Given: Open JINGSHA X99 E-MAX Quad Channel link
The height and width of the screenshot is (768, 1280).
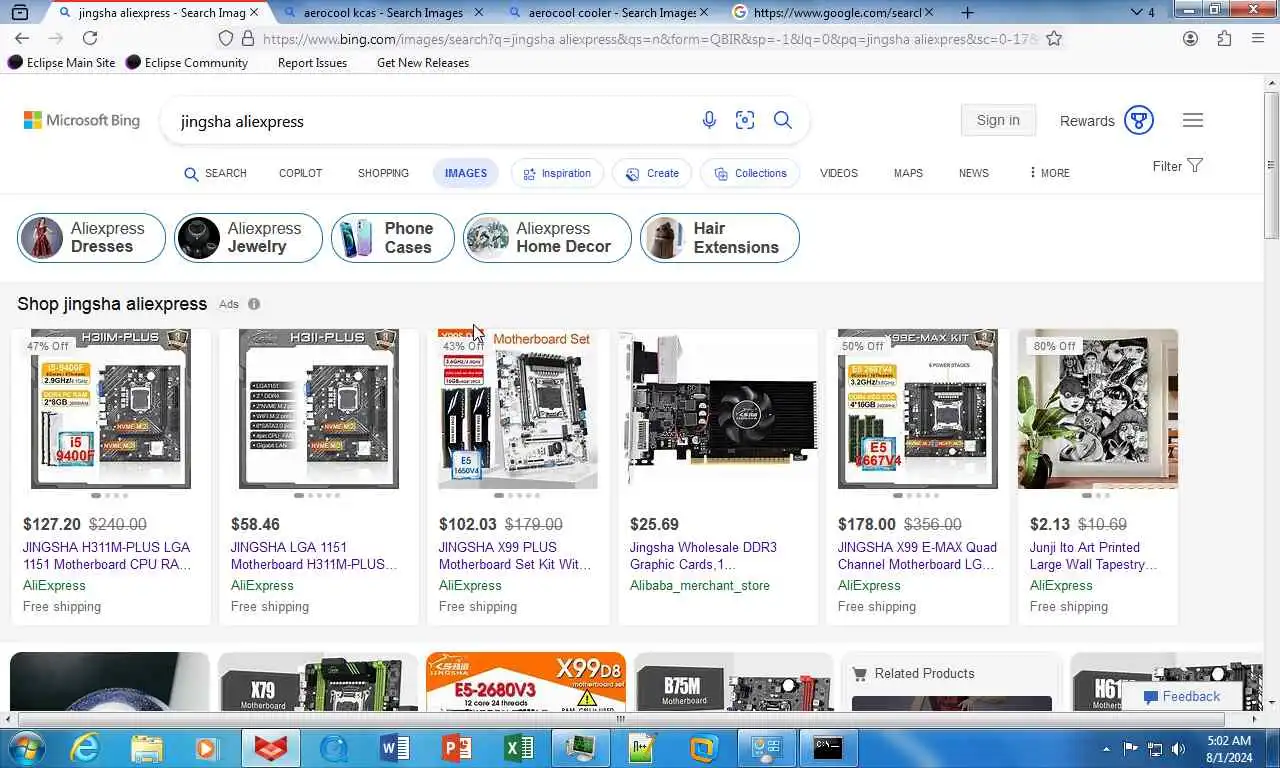Looking at the screenshot, I should point(917,556).
